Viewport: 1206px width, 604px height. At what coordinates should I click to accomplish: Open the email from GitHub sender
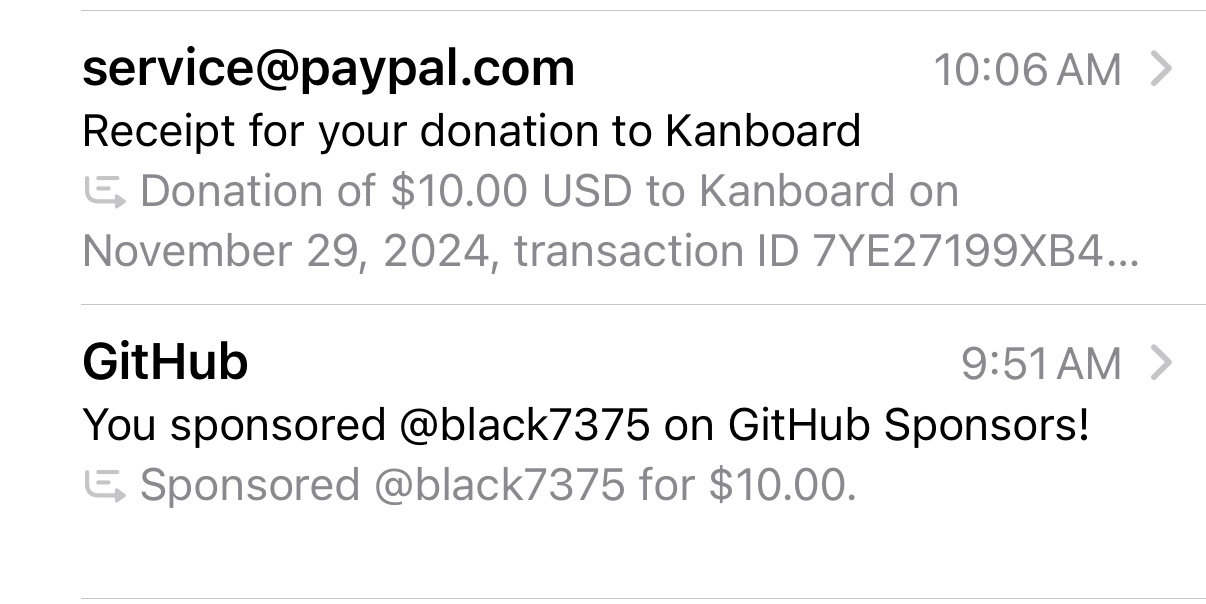165,363
